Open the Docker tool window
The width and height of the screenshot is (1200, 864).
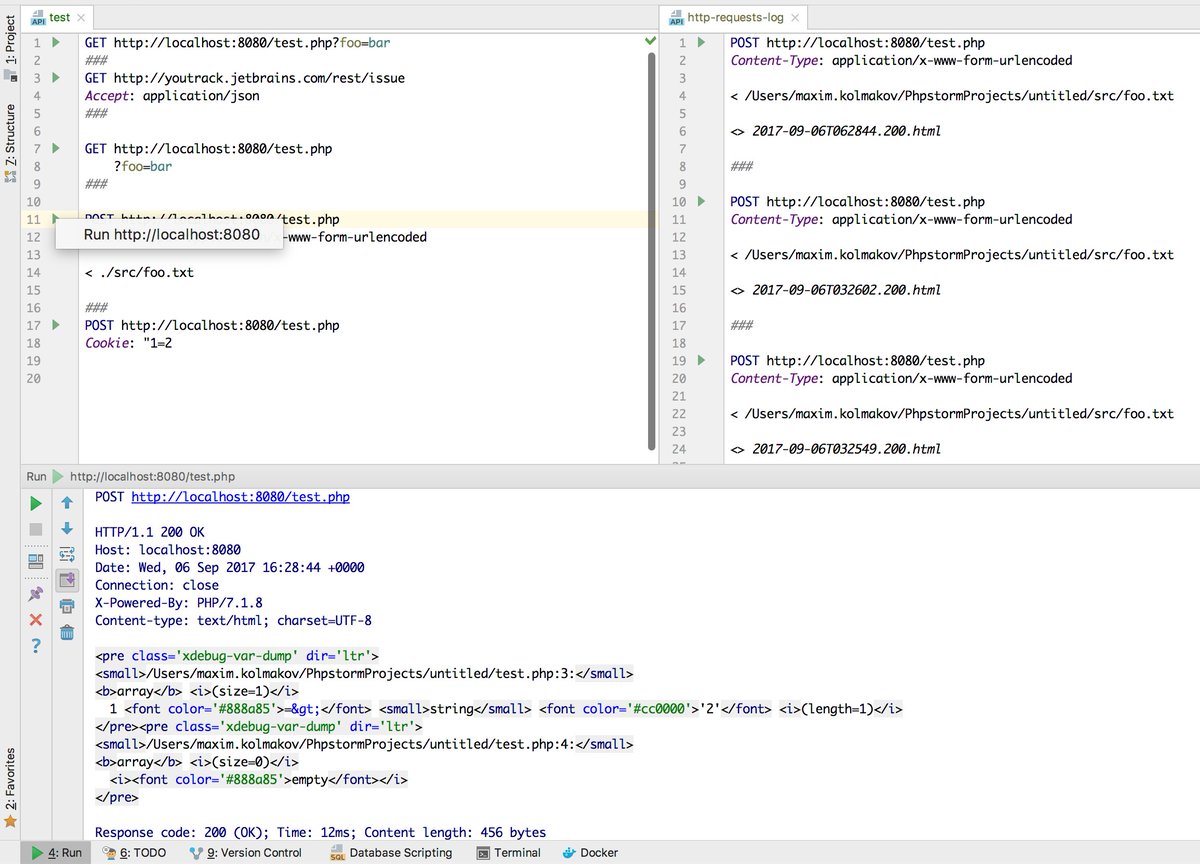[x=590, y=853]
